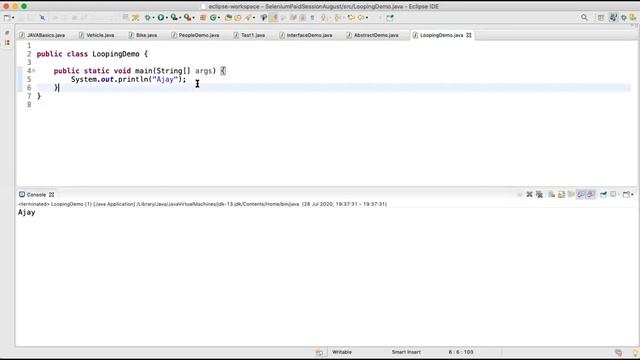Toggle Show Console on standard output
This screenshot has height=360, width=640.
pyautogui.click(x=581, y=194)
